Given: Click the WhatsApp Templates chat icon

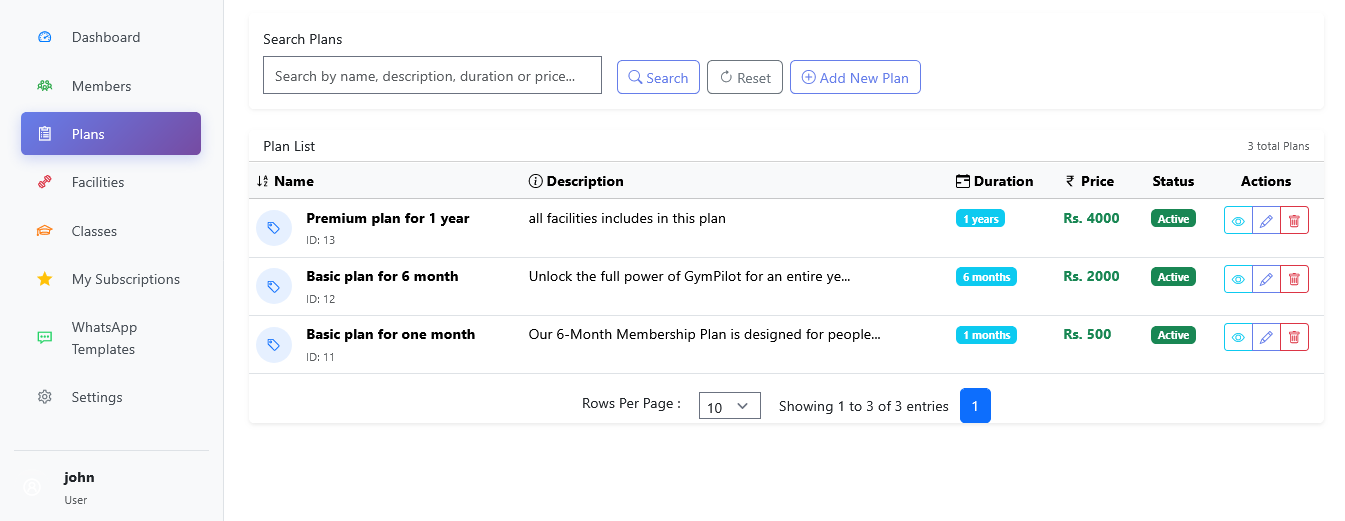Looking at the screenshot, I should [44, 338].
